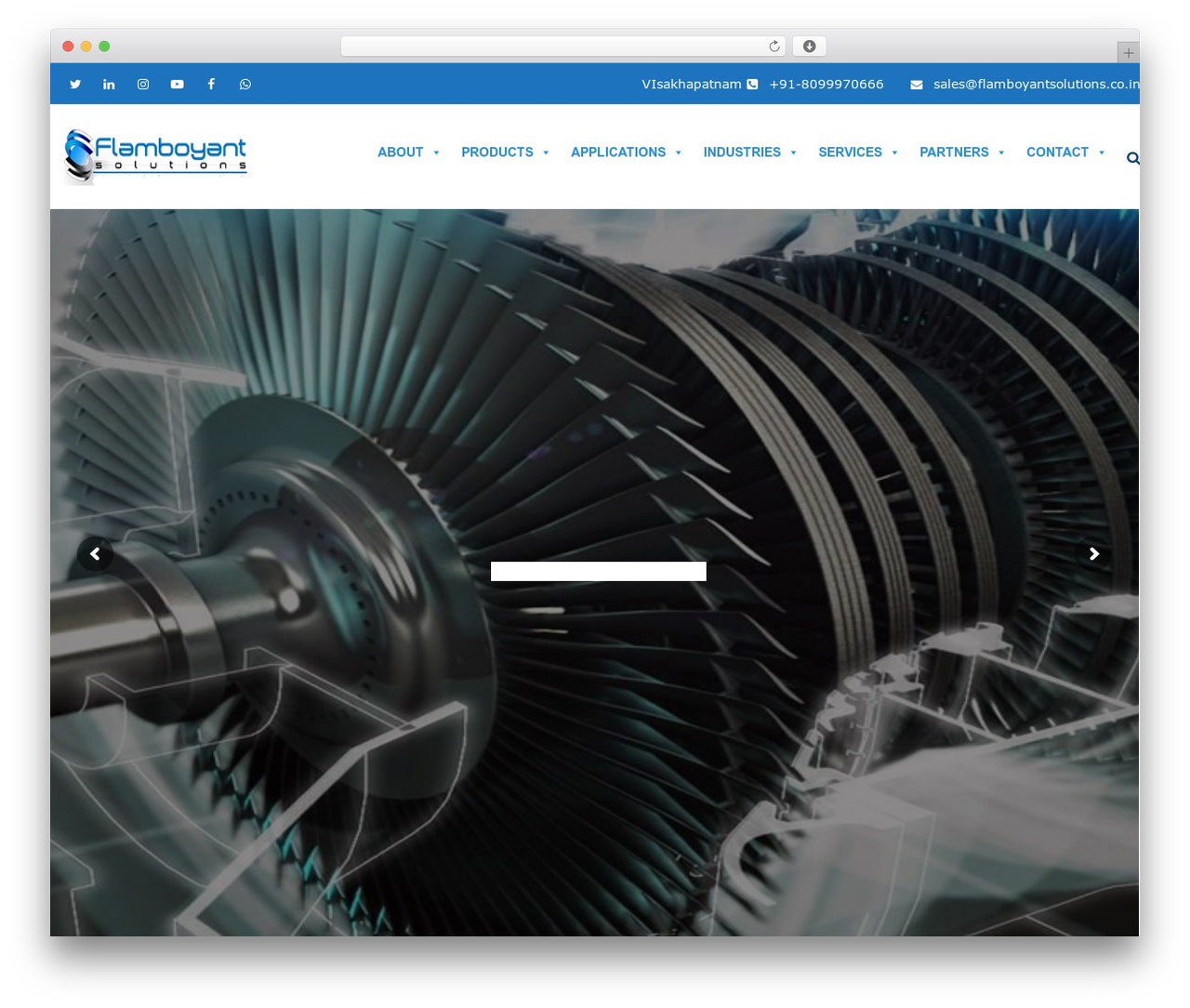Add a new browser tab

1128,53
